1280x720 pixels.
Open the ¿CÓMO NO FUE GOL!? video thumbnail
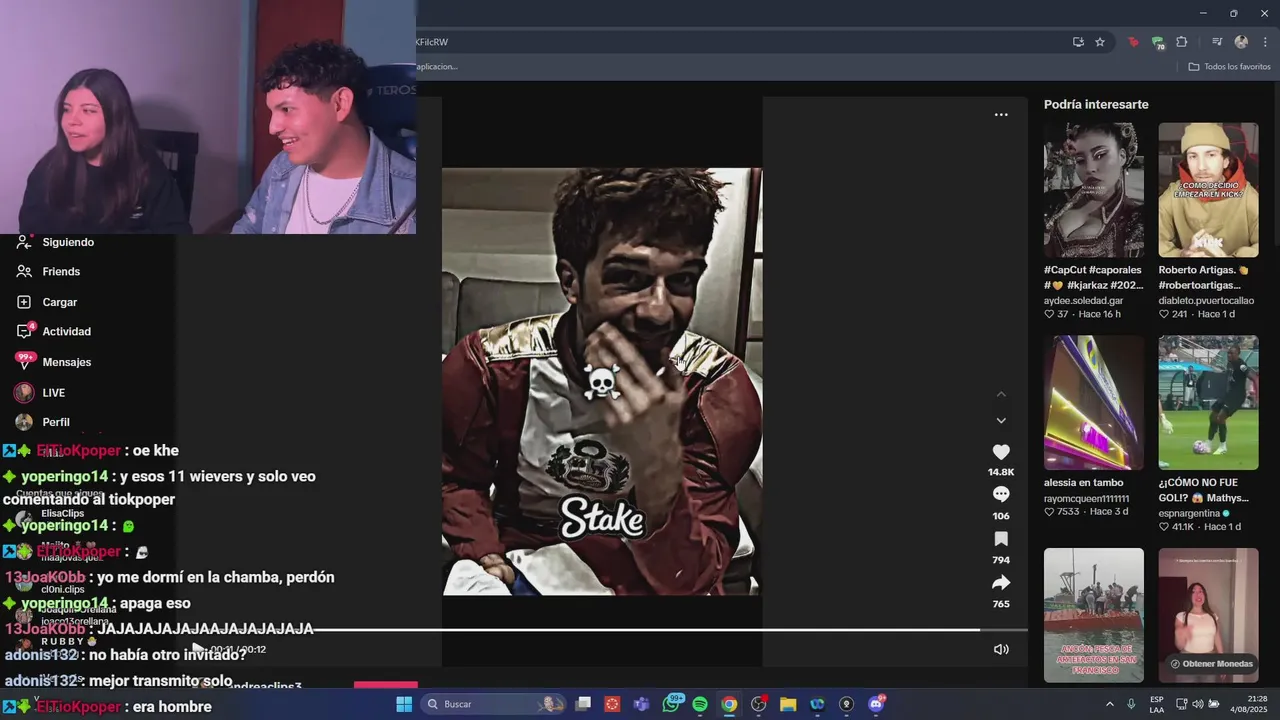coord(1208,402)
